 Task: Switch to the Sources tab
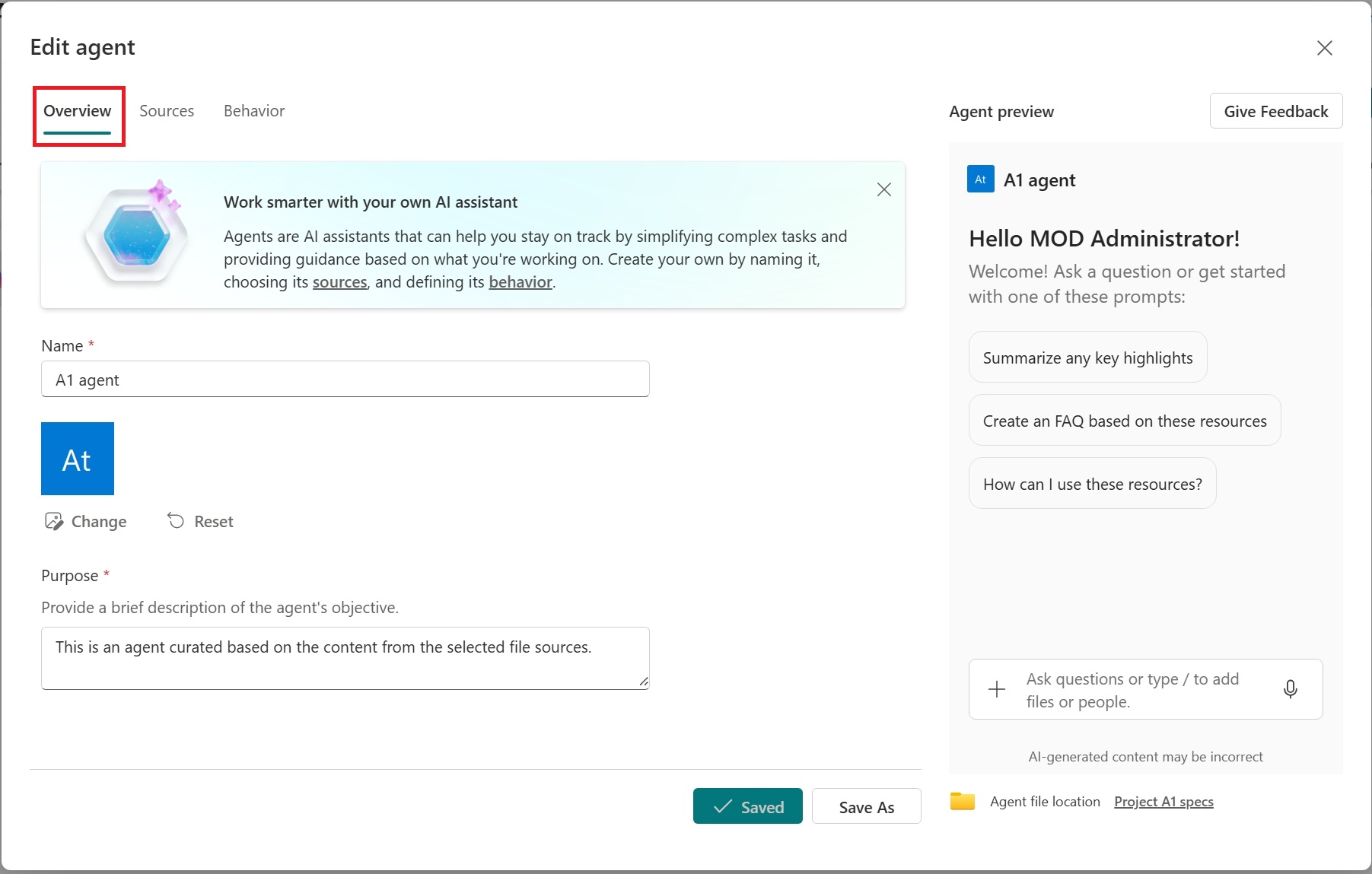tap(167, 110)
